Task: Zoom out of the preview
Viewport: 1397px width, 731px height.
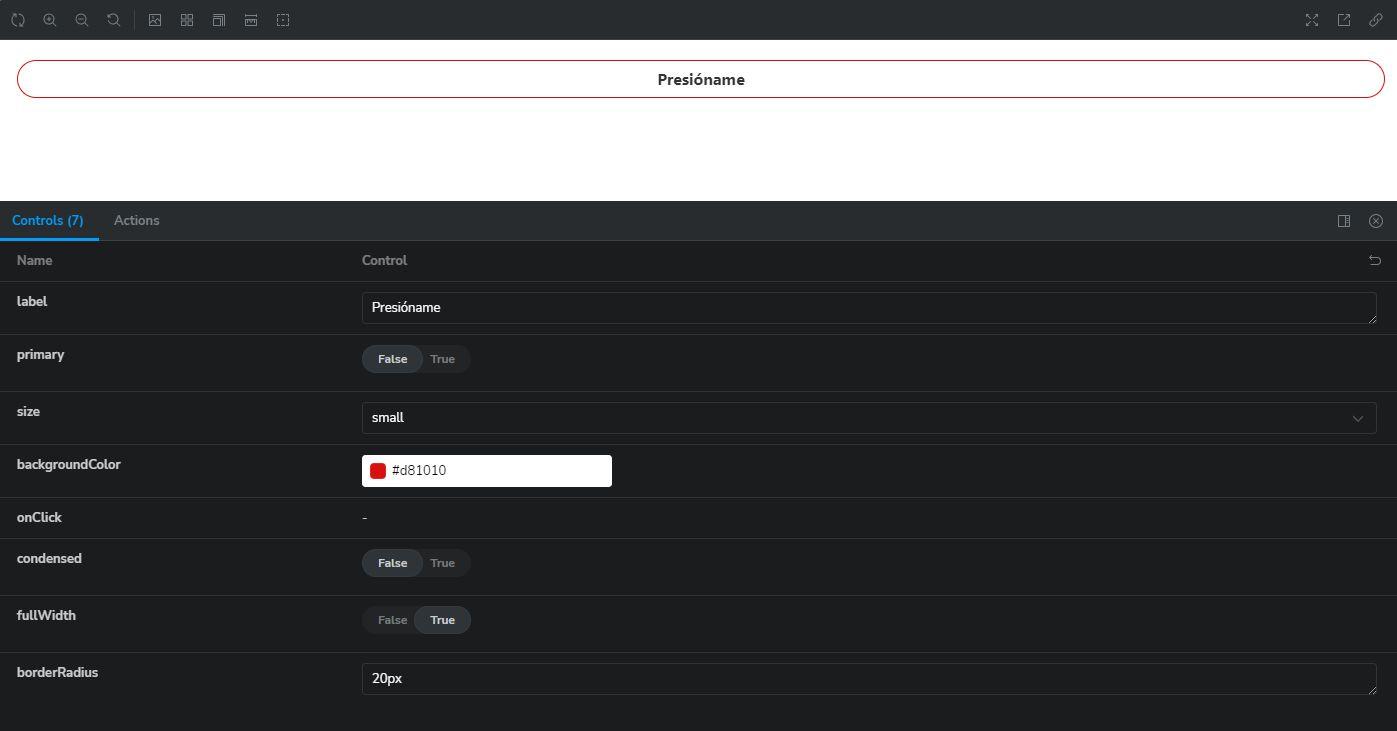Action: click(82, 20)
